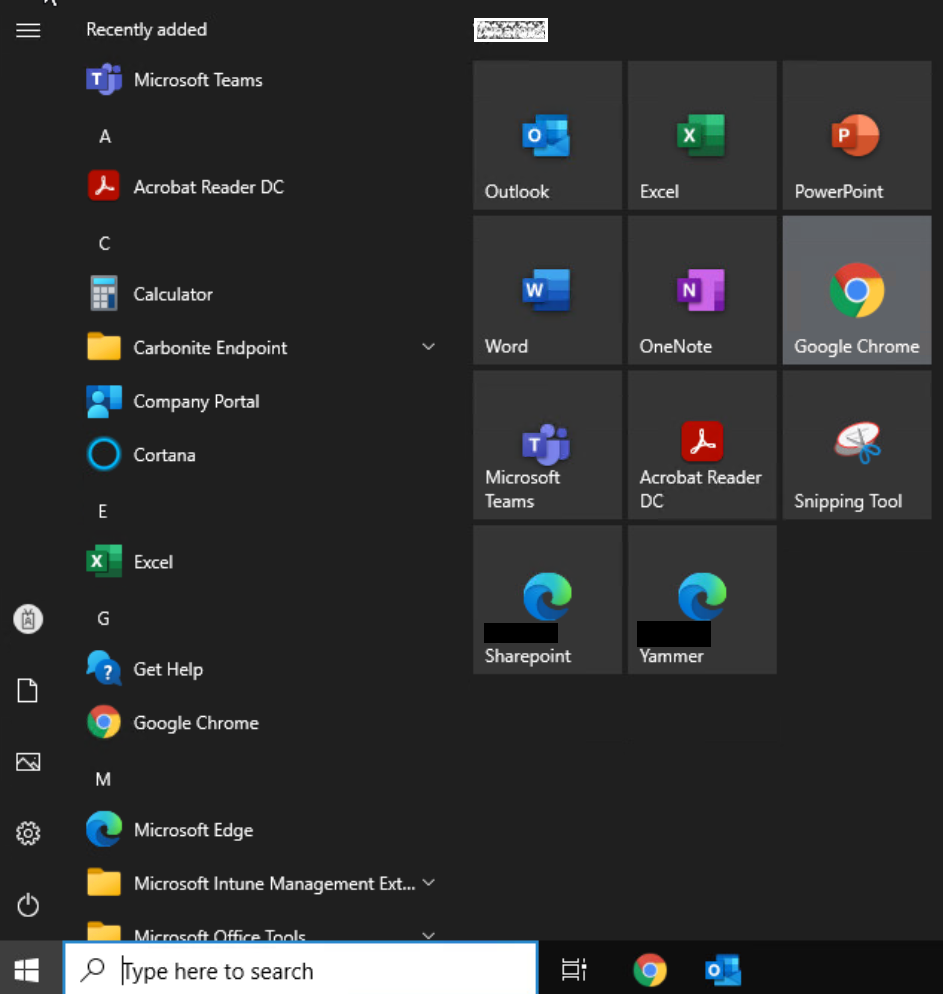Launch the Snipping Tool tile
Screen dimensions: 943x996
coord(856,445)
